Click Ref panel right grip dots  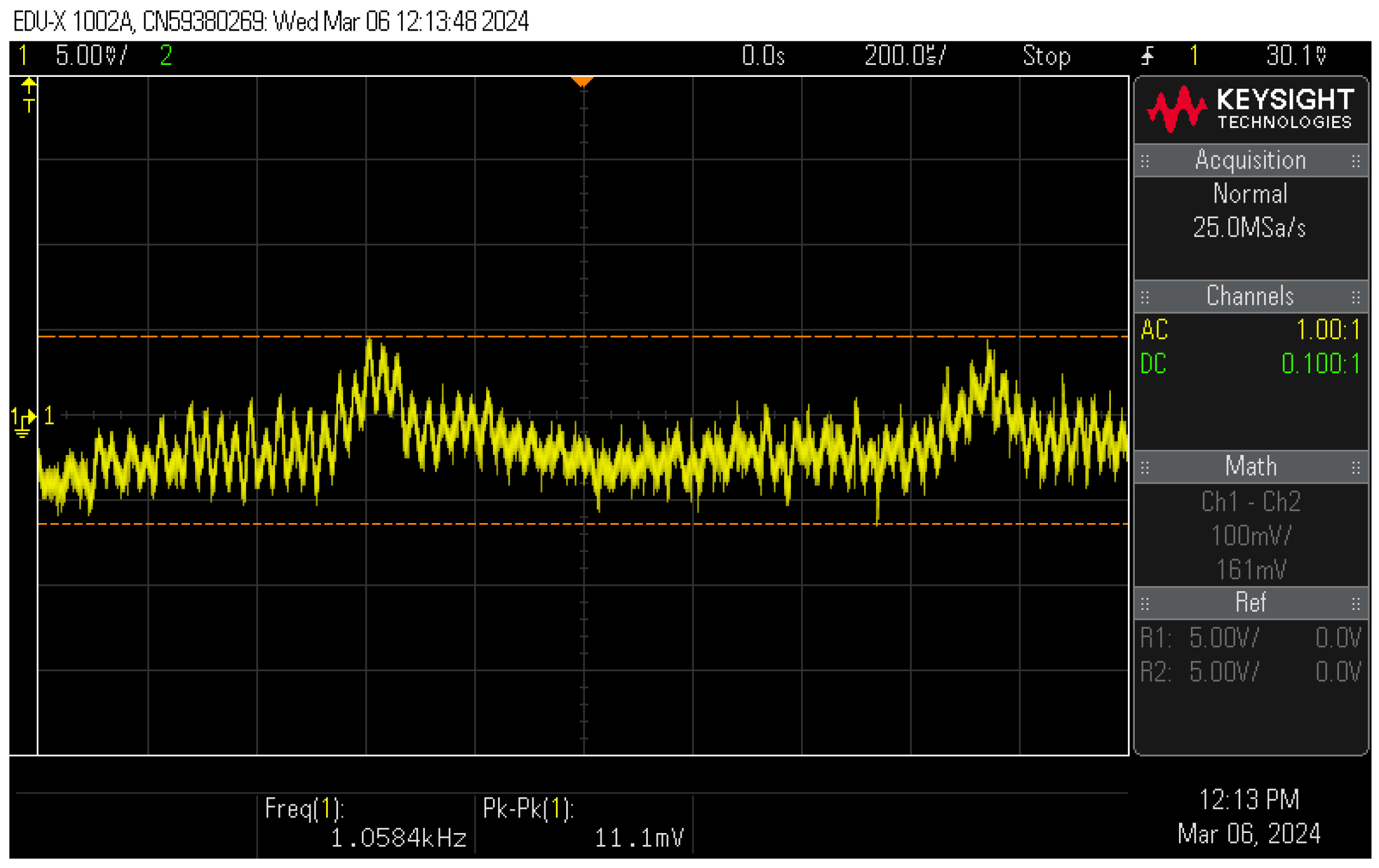[x=1355, y=604]
